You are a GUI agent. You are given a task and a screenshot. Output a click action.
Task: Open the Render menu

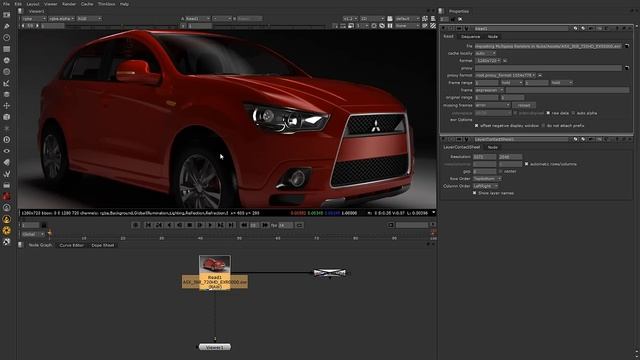point(69,4)
